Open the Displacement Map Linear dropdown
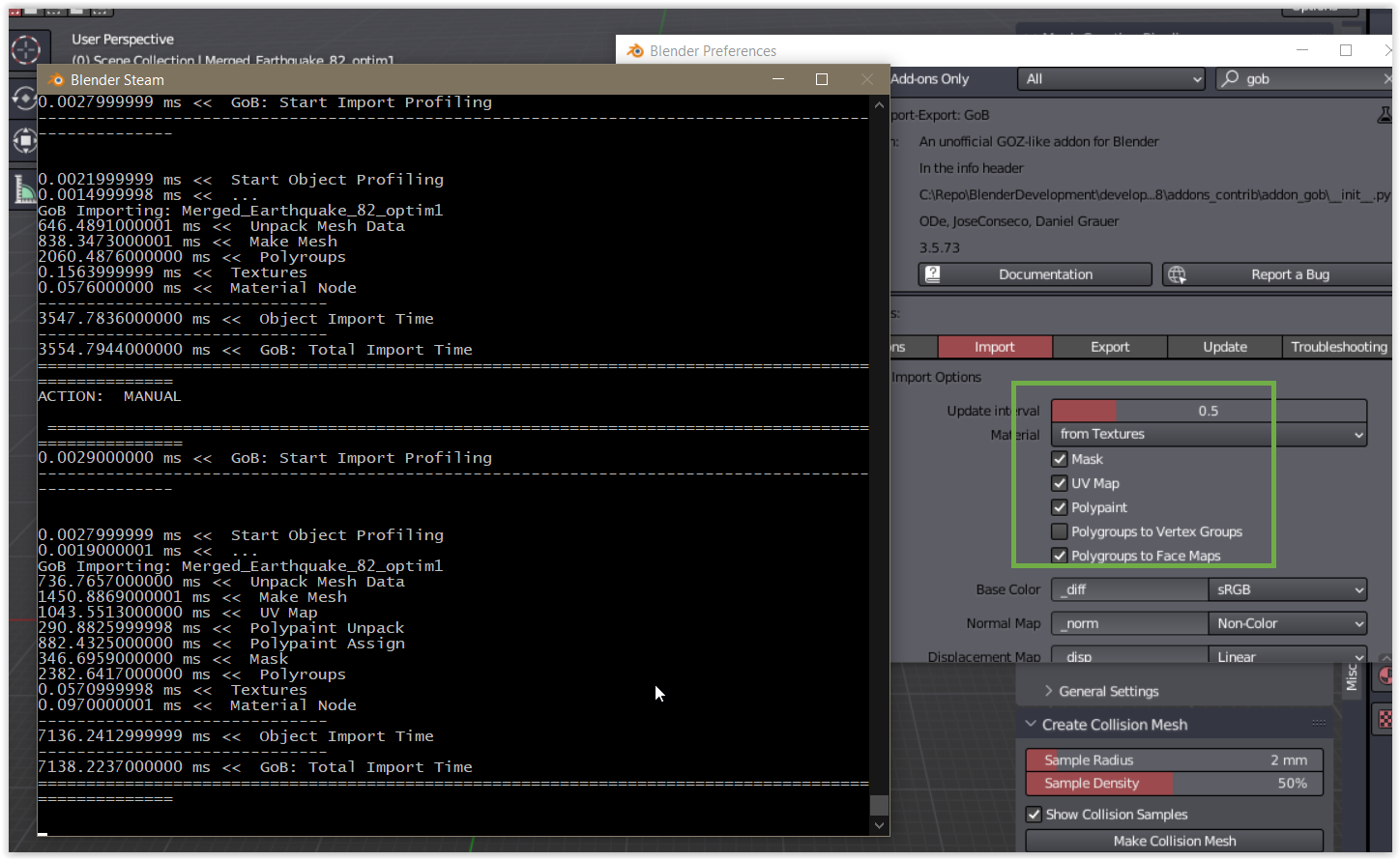This screenshot has height=860, width=1400. tap(1288, 655)
